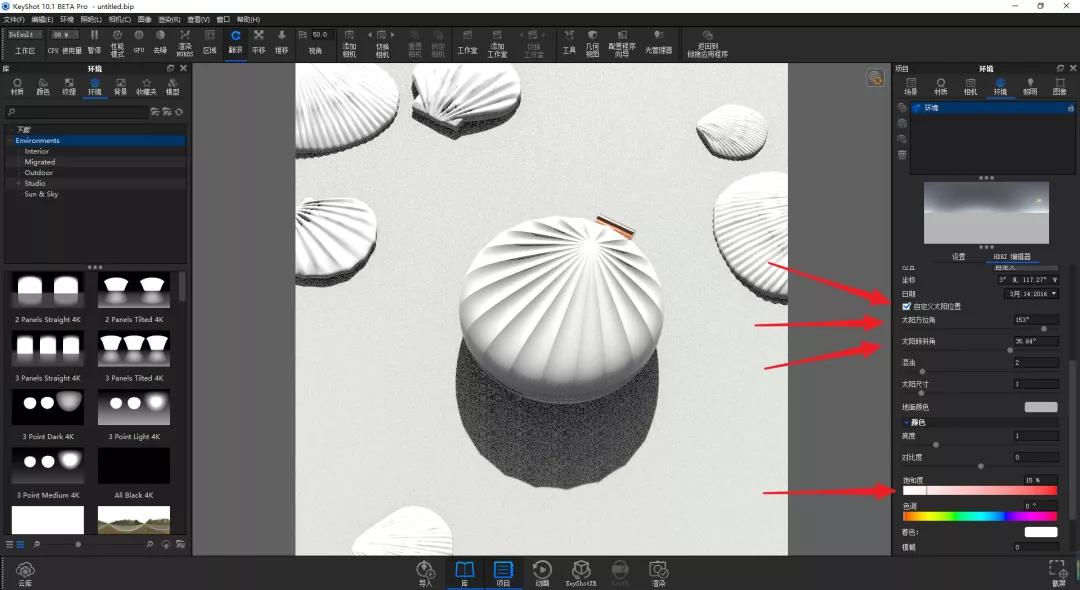Toggle the Library (库) panel button
The height and width of the screenshot is (590, 1080).
(x=465, y=573)
